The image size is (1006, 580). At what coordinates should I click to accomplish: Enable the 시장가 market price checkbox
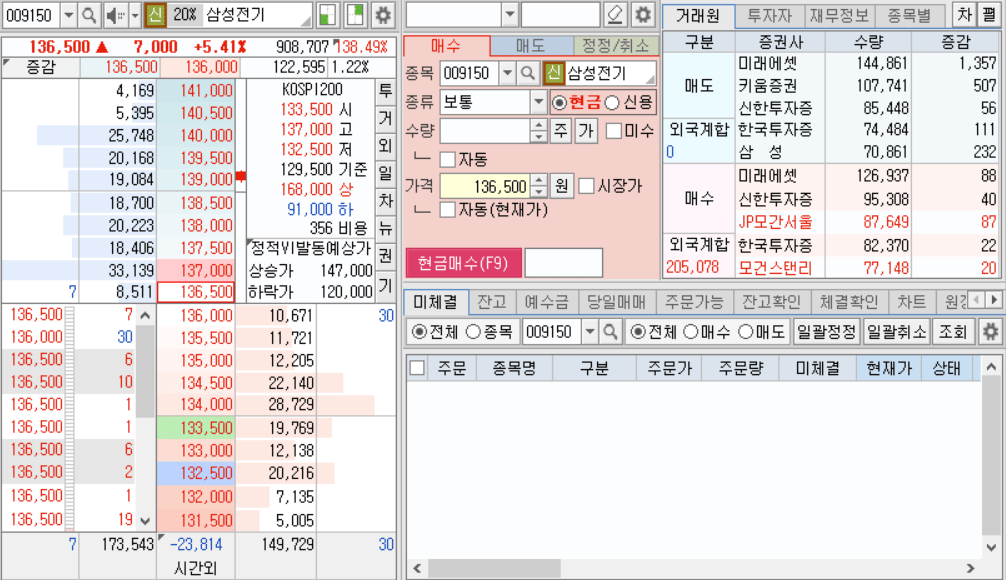coord(586,186)
